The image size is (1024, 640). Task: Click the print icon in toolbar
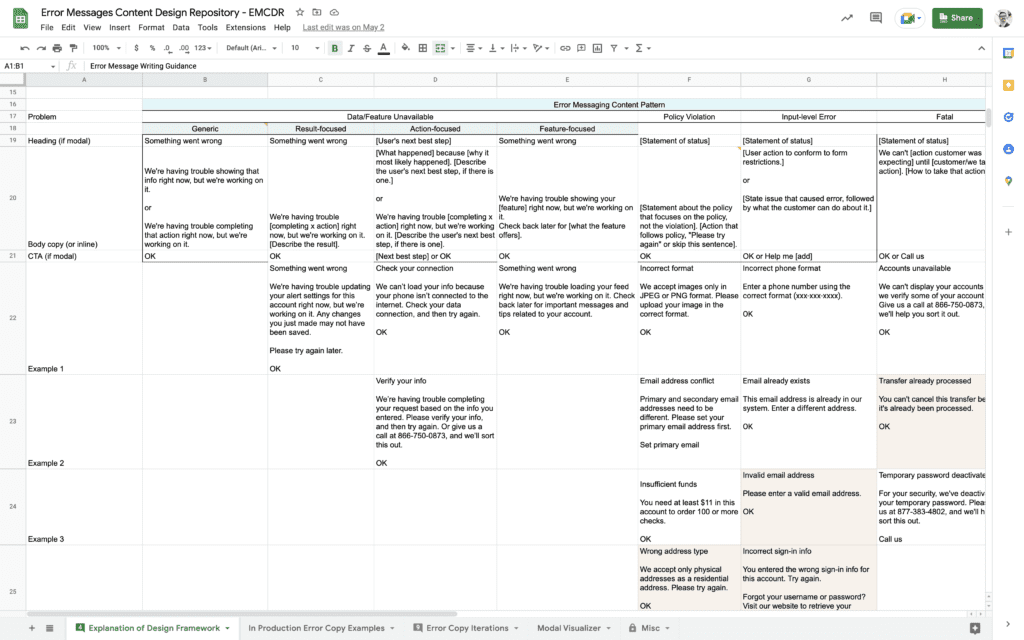(58, 47)
